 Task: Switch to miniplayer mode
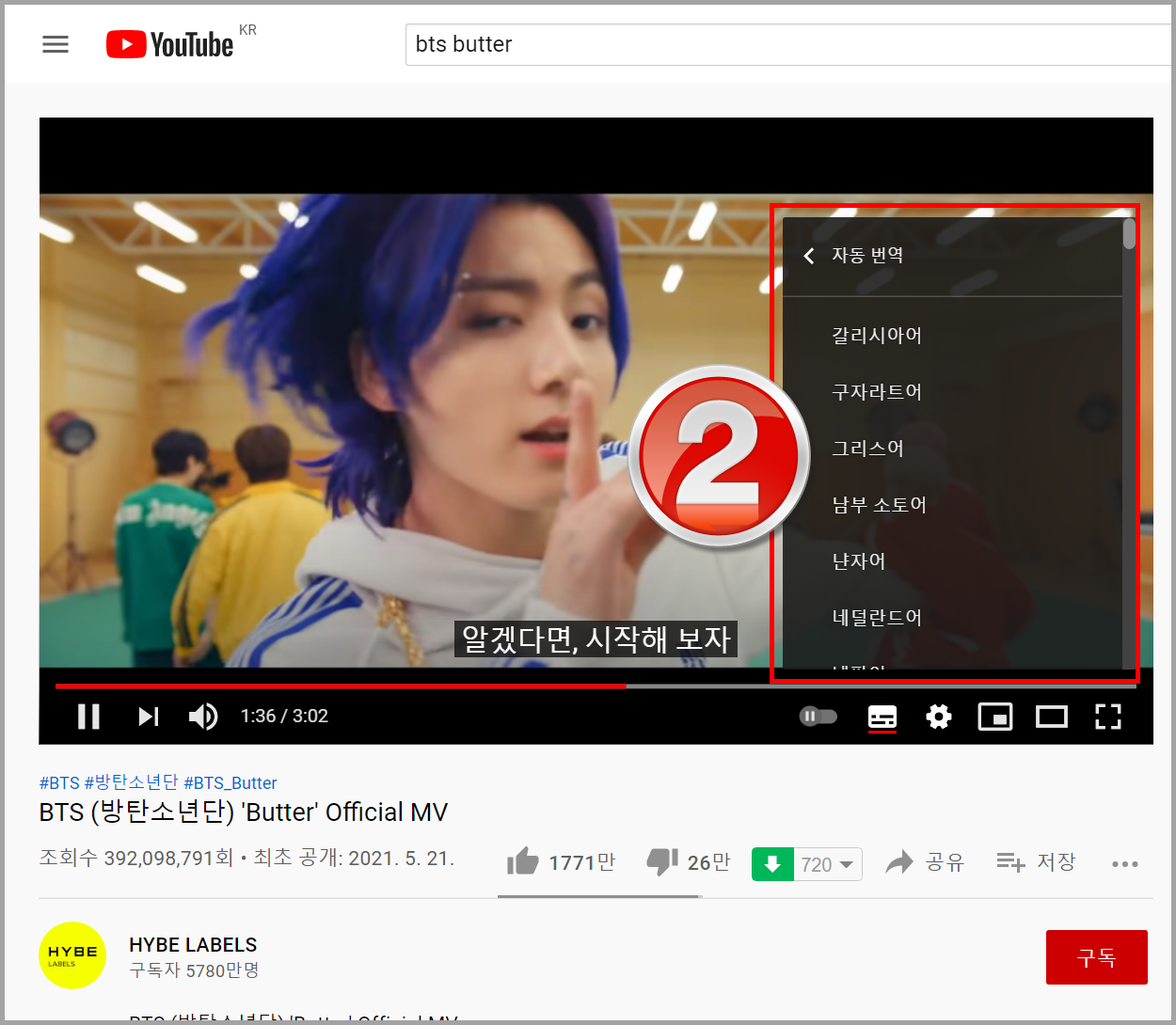click(995, 717)
